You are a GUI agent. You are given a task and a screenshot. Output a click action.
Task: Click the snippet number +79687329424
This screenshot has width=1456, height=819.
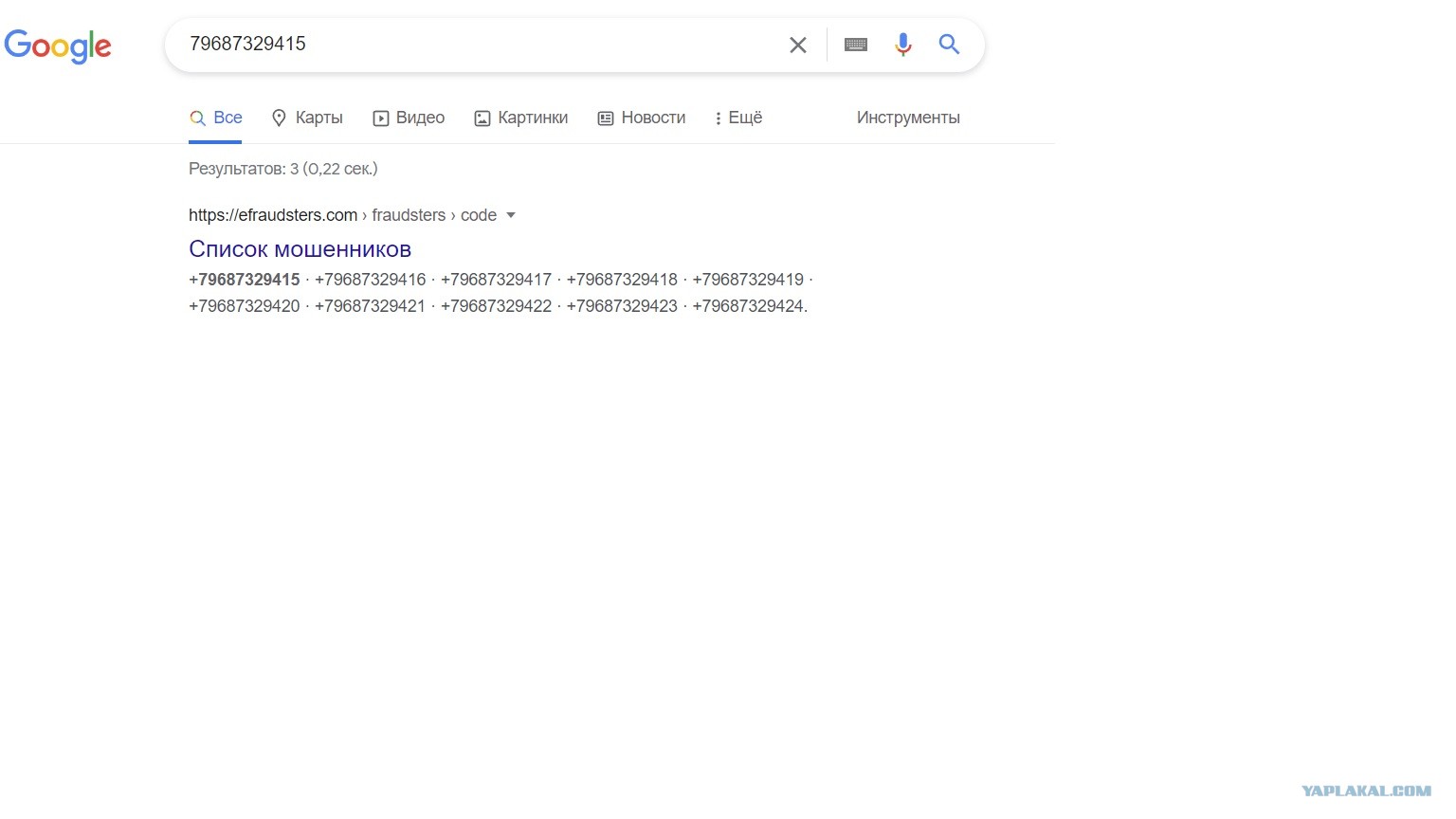[x=749, y=306]
